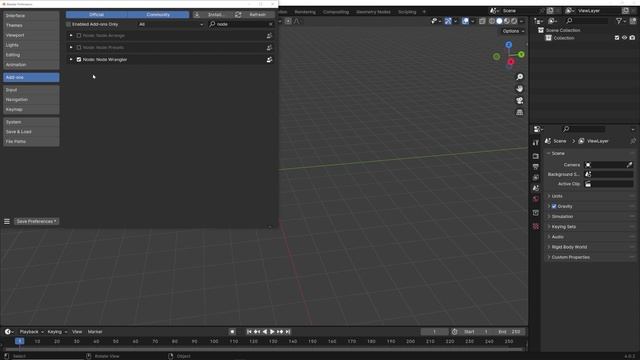Click Refresh add-ons button
The image size is (640, 360).
254,15
